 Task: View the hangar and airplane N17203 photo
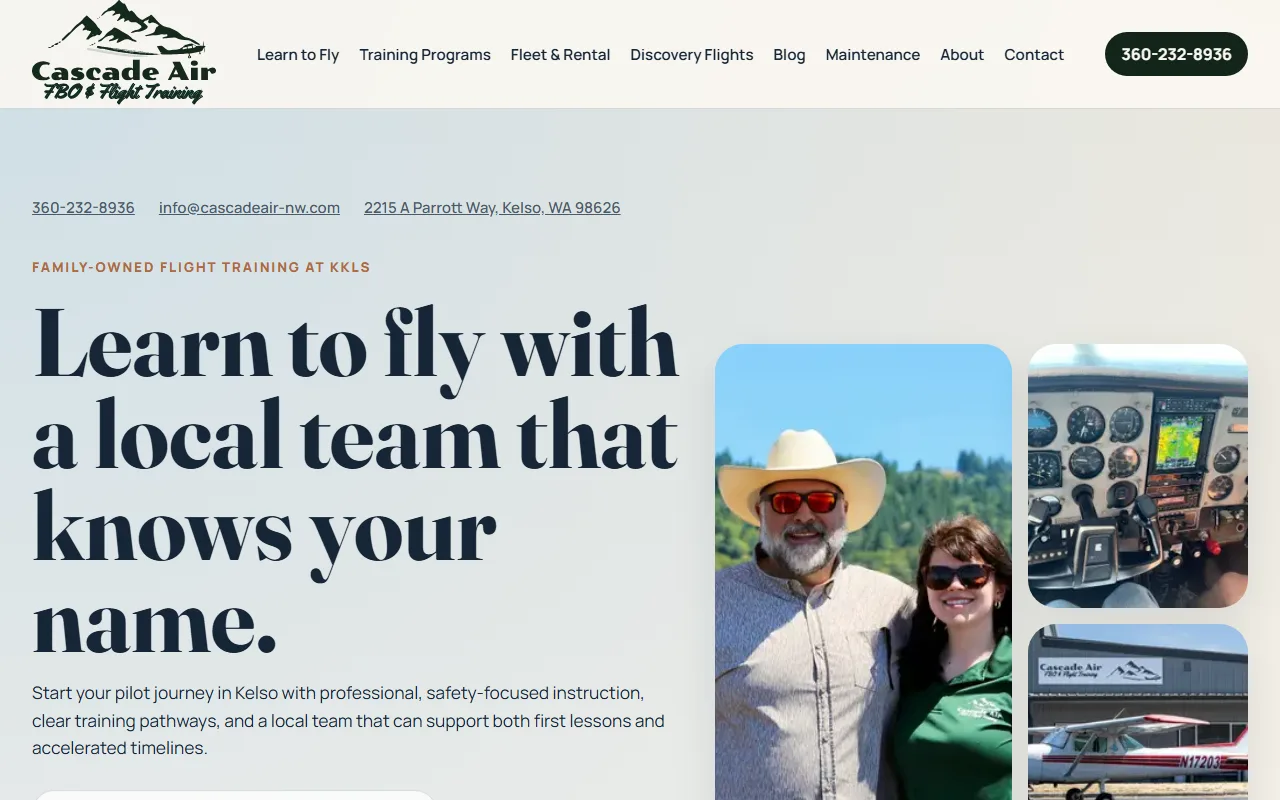pos(1138,712)
